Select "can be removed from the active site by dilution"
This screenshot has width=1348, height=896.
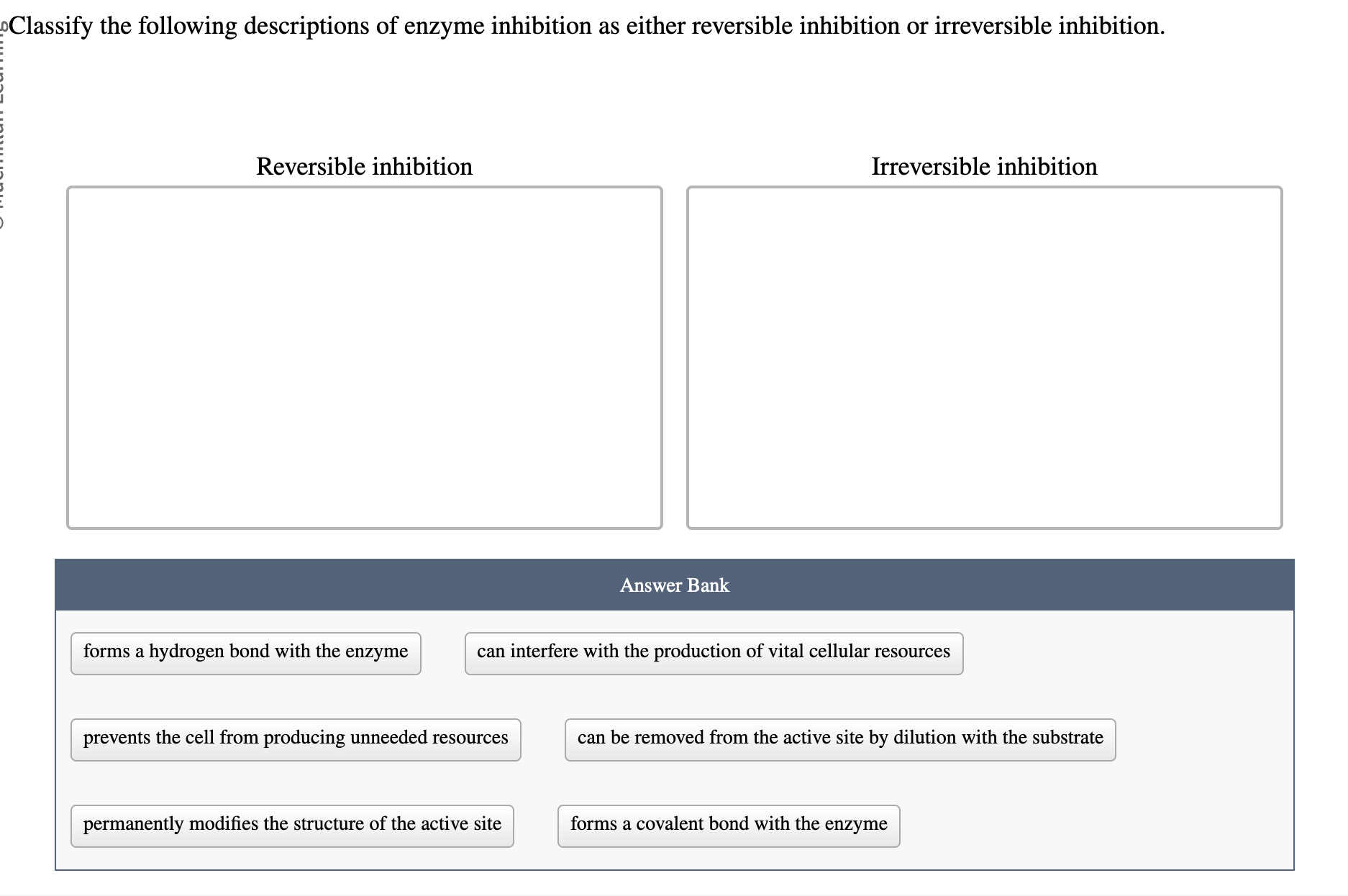pyautogui.click(x=839, y=738)
